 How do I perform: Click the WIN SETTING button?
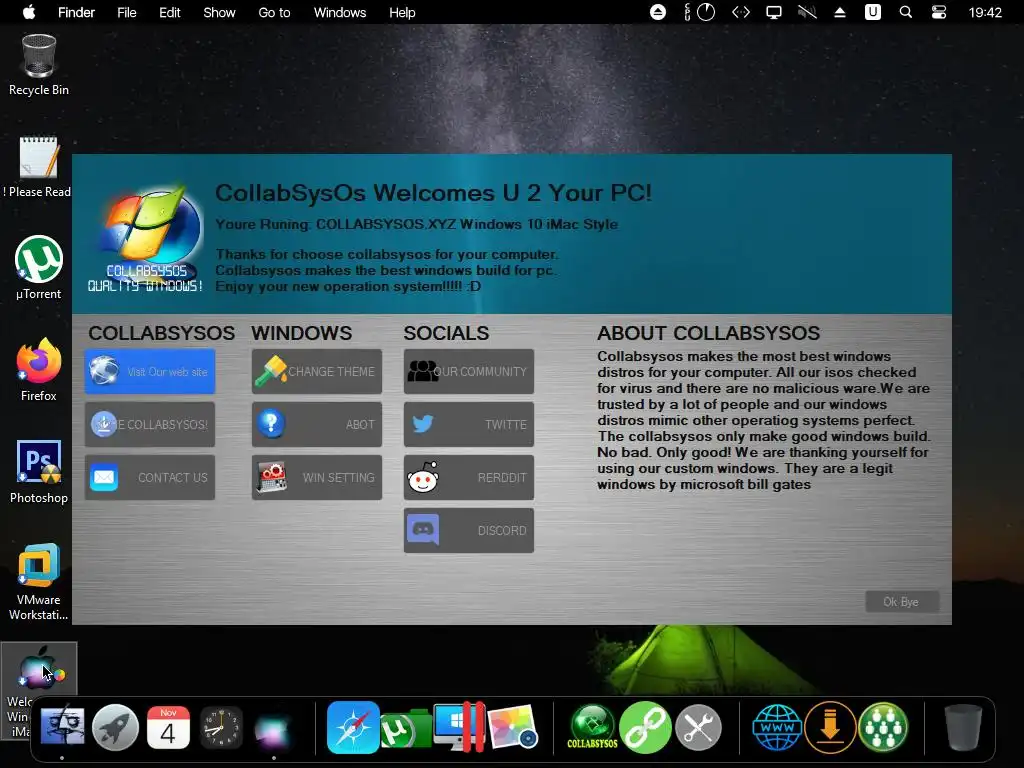coord(317,477)
